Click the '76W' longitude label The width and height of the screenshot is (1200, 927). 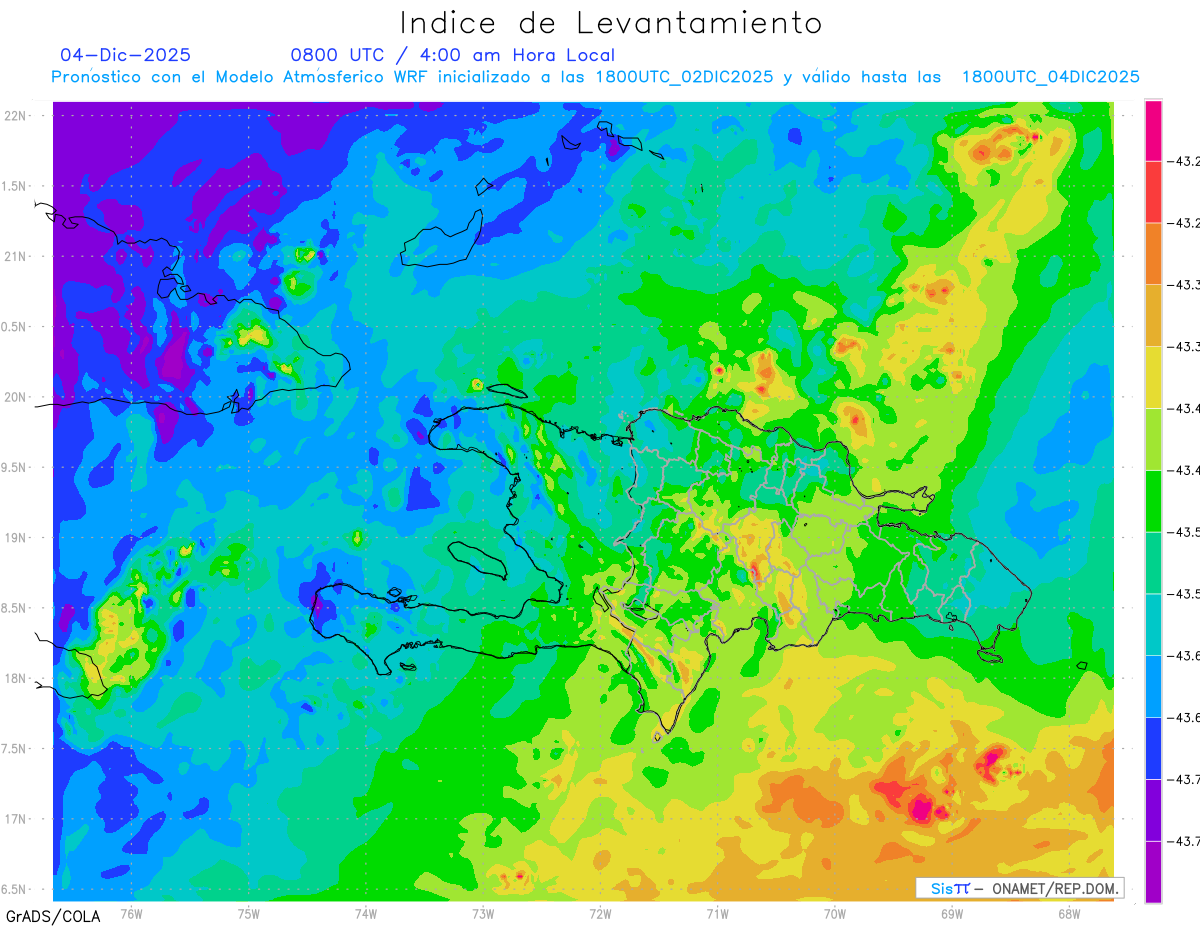(131, 913)
